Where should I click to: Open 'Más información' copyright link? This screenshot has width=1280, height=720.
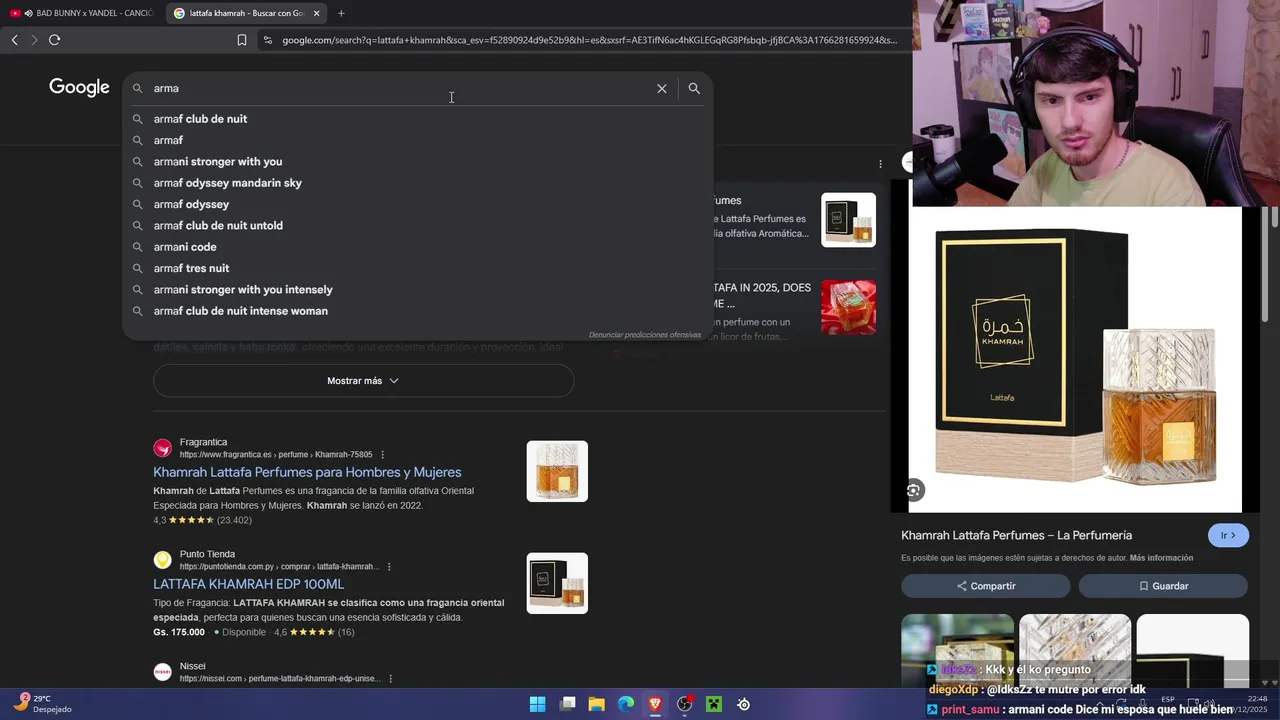tap(1161, 558)
